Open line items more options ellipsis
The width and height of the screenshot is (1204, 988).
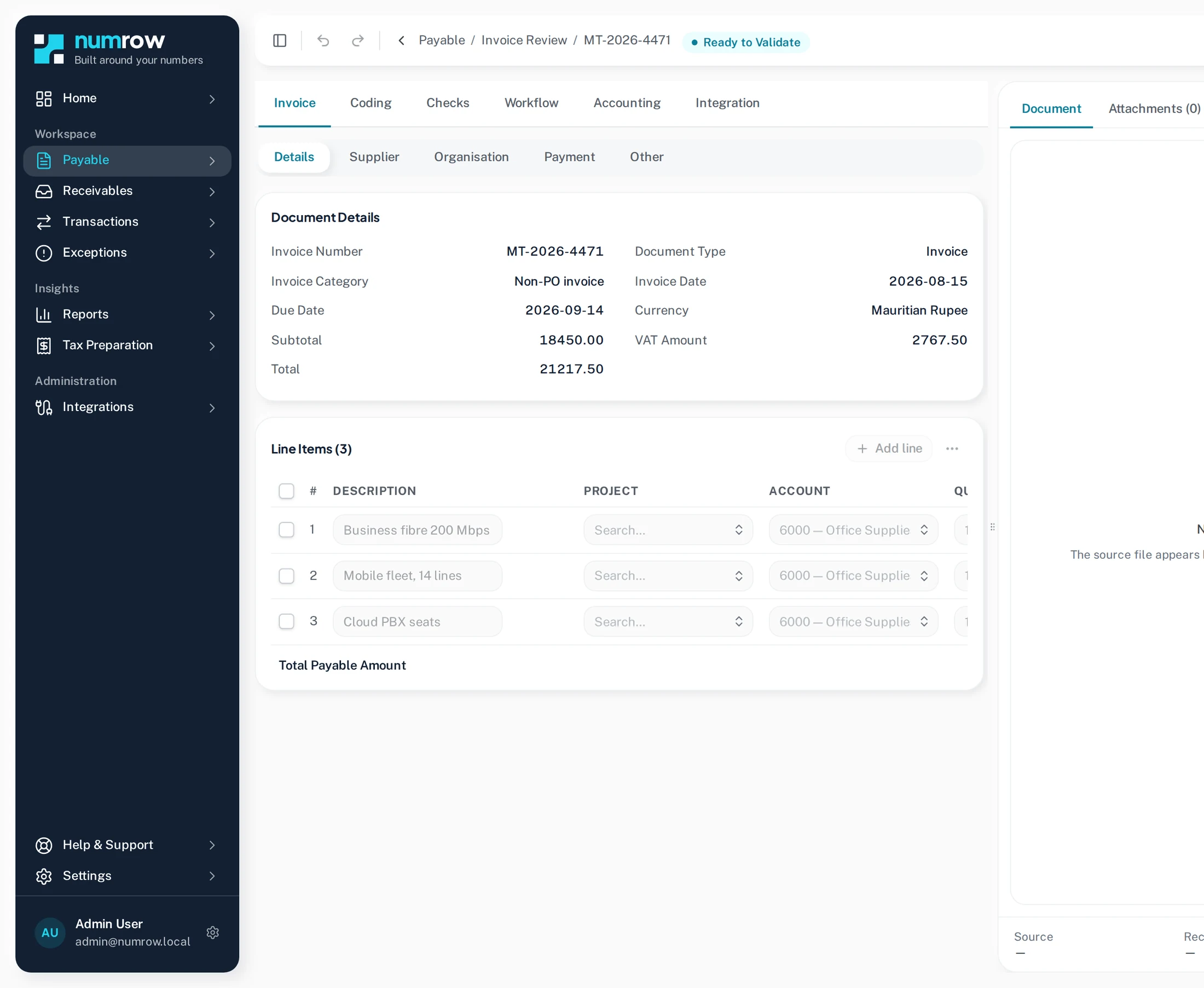pos(952,448)
